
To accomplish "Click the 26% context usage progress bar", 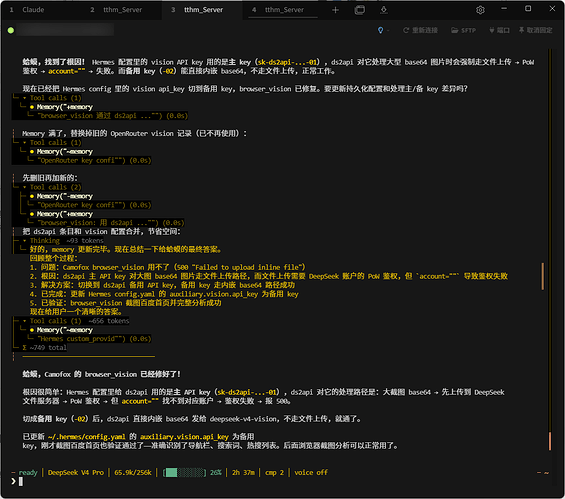I will click(x=184, y=472).
